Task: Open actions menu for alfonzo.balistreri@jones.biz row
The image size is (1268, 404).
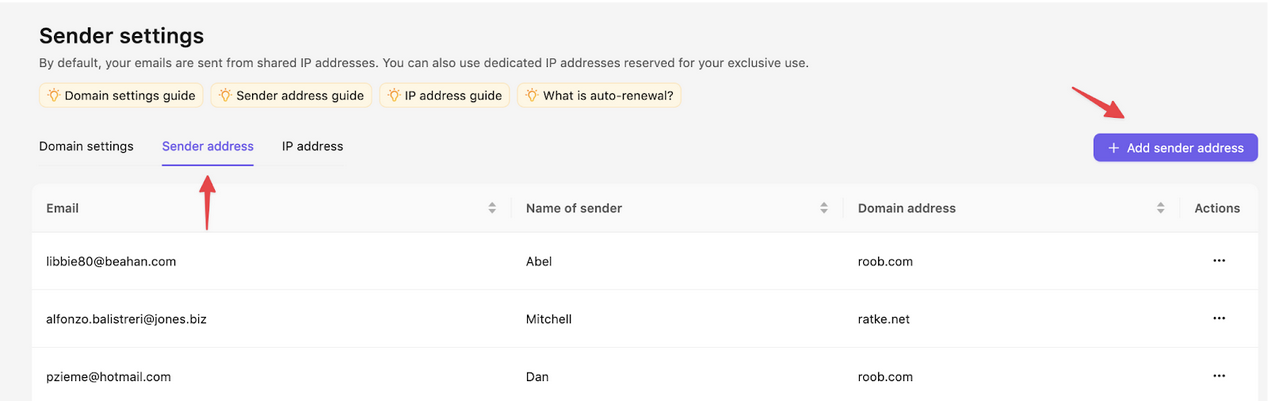Action: pos(1218,319)
